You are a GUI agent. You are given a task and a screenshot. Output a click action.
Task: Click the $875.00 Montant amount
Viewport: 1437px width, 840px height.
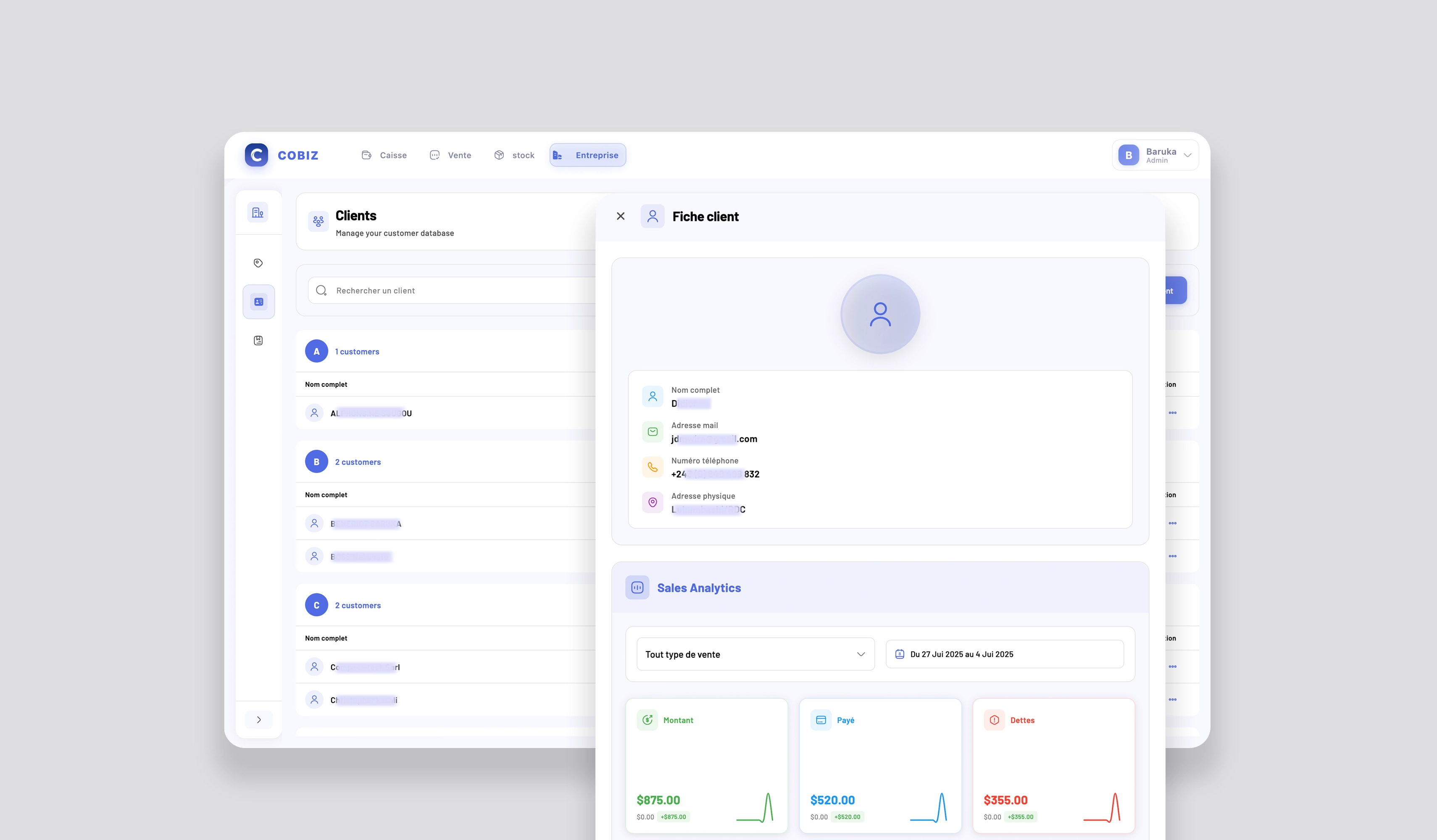[x=658, y=800]
